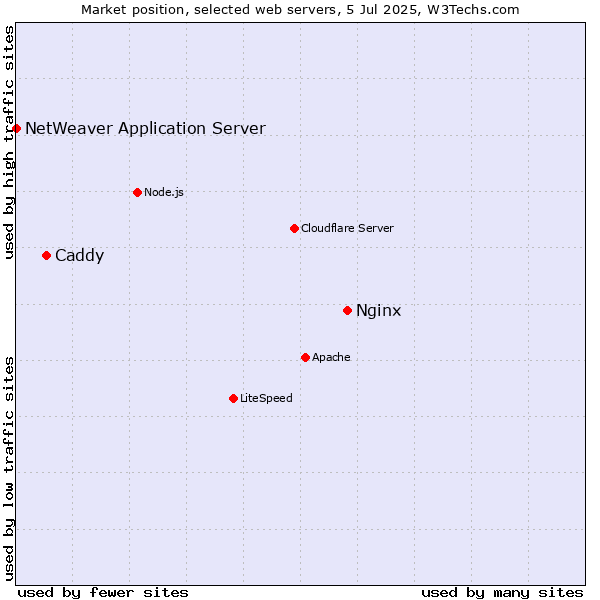The height and width of the screenshot is (600, 600).
Task: Click the 'used by many sites' axis label
Action: pos(502,593)
